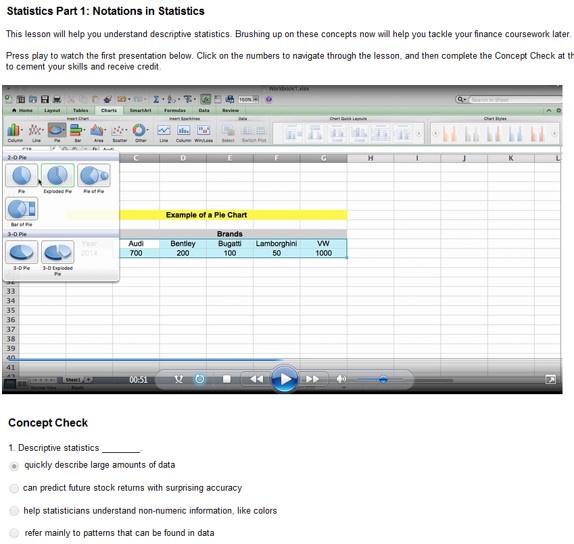The width and height of the screenshot is (574, 544).
Task: Toggle shuffle in the video player
Action: [179, 379]
